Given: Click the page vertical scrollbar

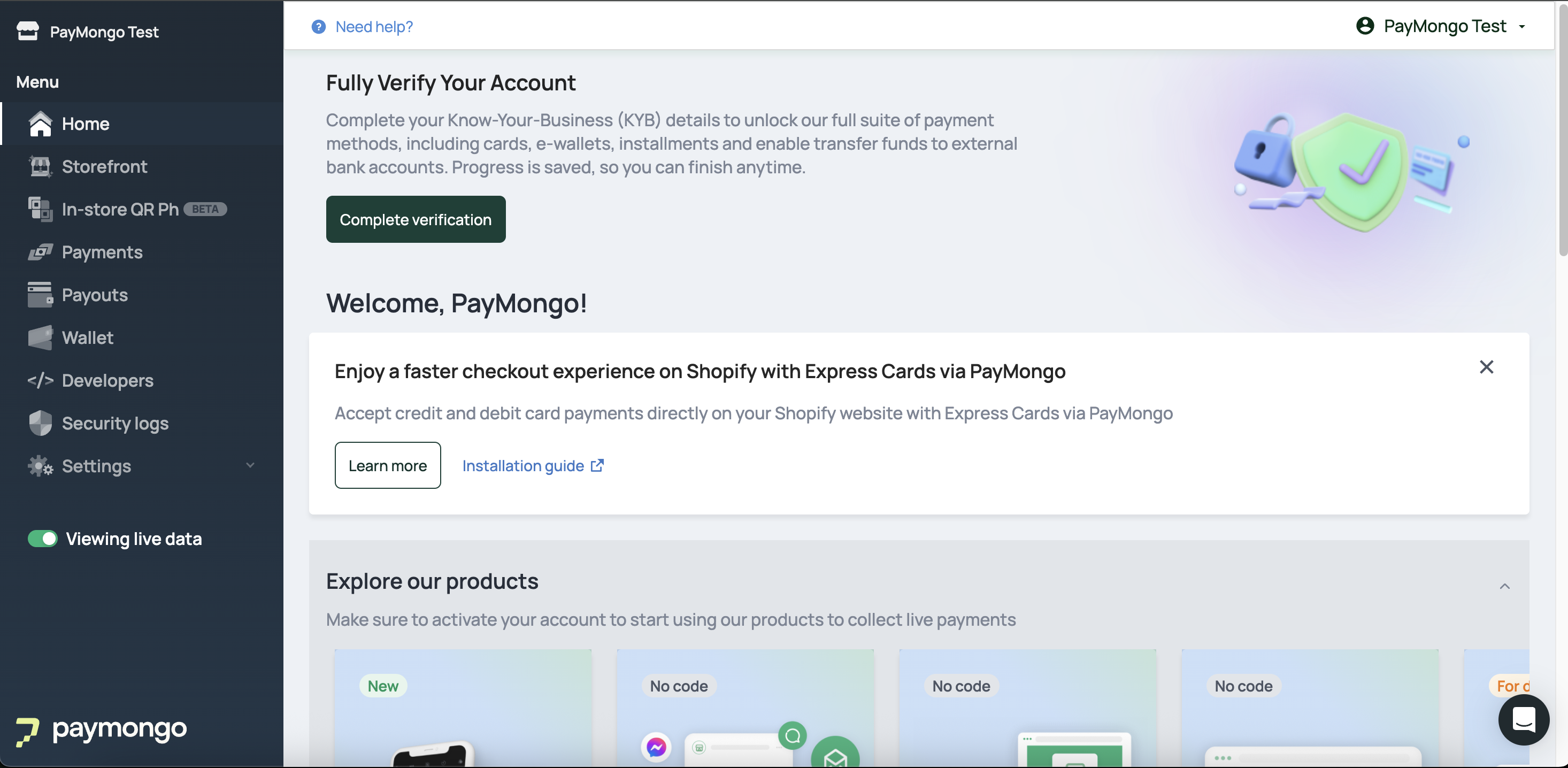Looking at the screenshot, I should pos(1563,128).
